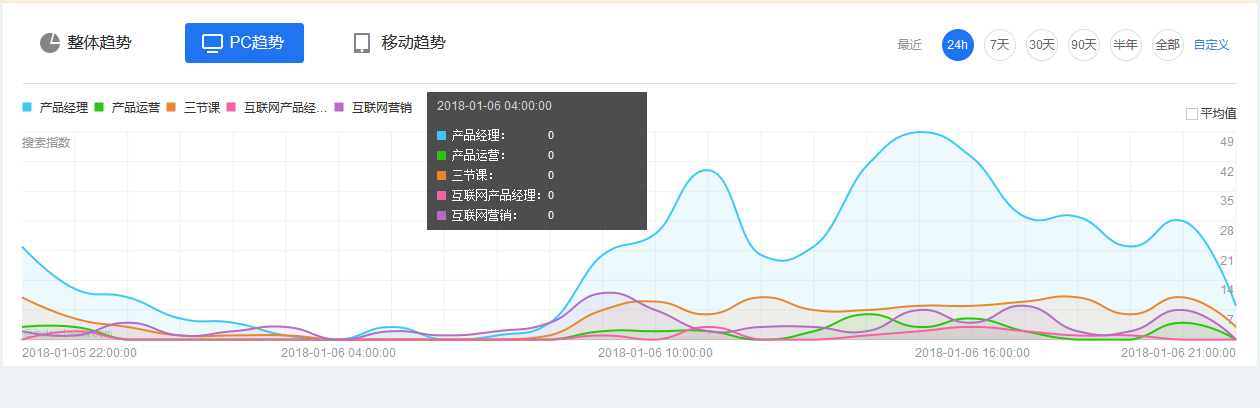
Task: Select the 24h time range
Action: 957,45
